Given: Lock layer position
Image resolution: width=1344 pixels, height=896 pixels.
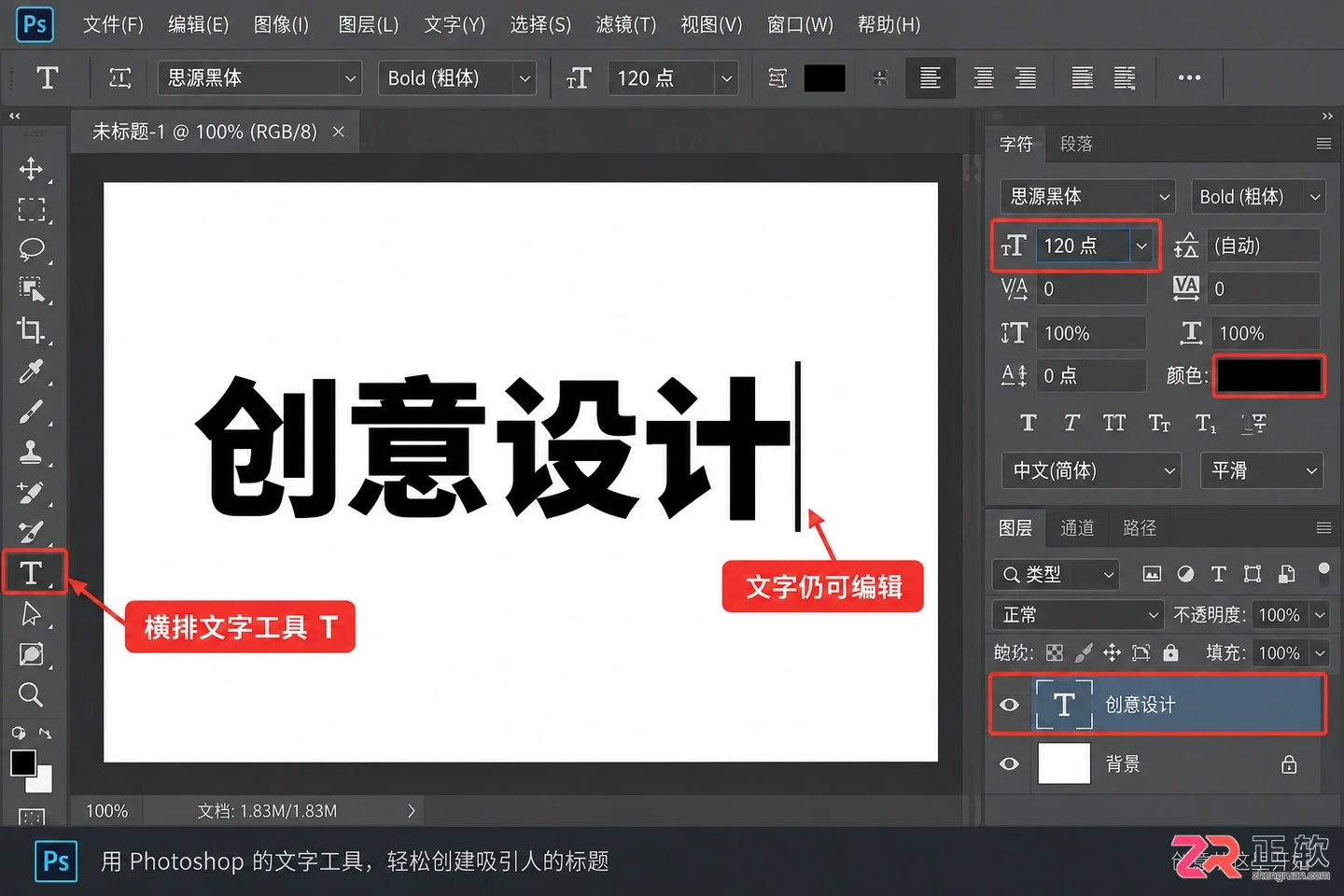Looking at the screenshot, I should coord(1112,653).
